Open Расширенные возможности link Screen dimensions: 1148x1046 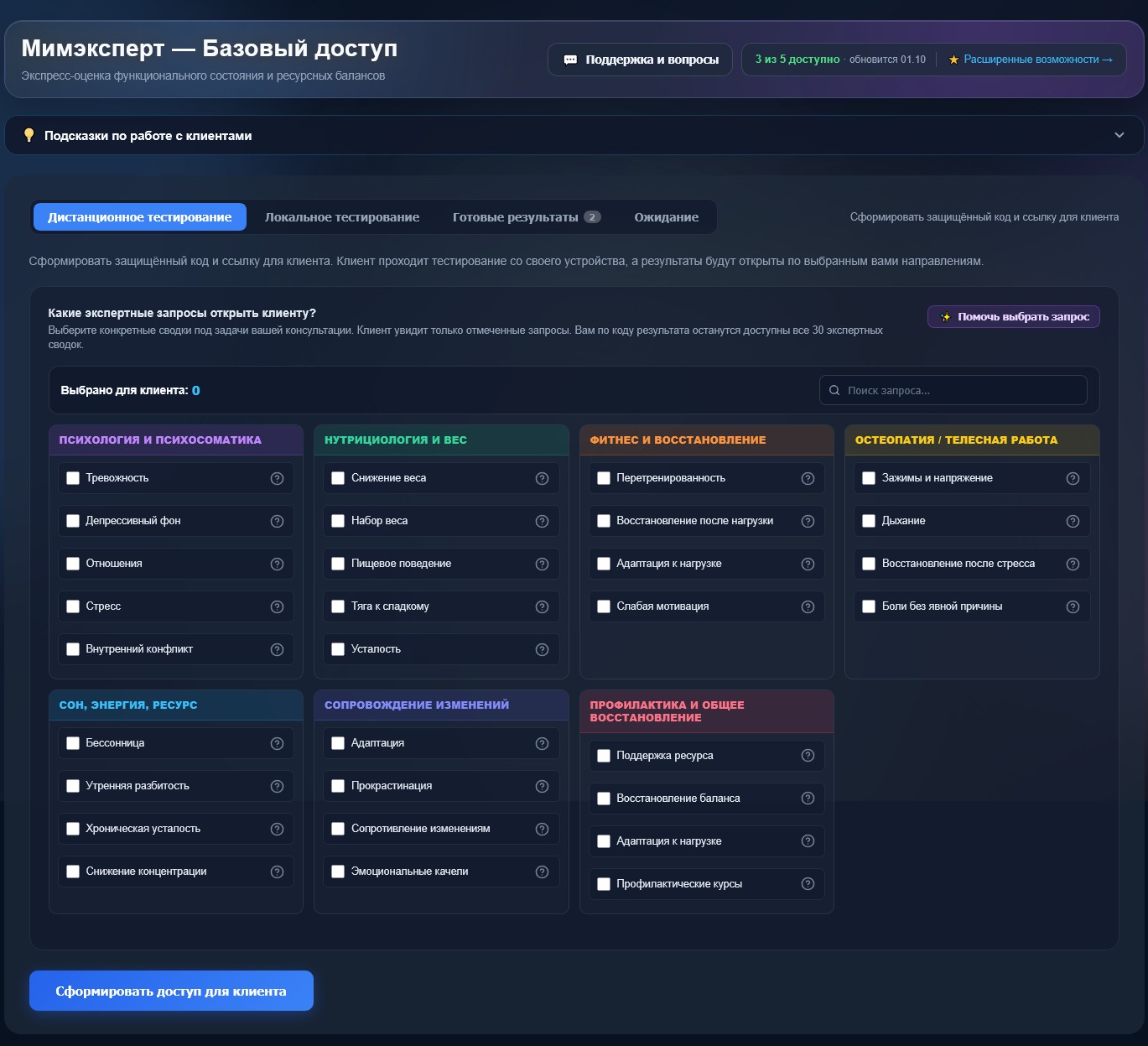coord(1038,60)
